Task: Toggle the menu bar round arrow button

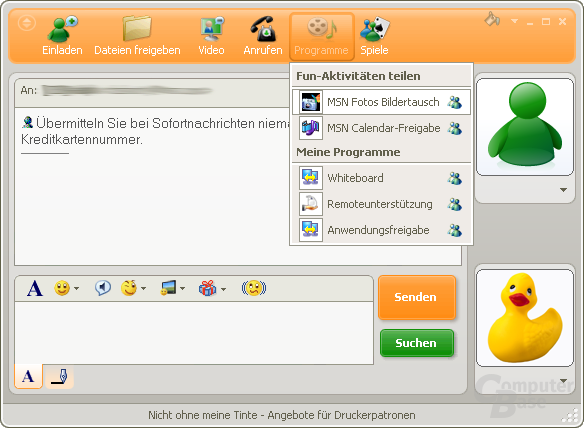Action: coord(27,23)
